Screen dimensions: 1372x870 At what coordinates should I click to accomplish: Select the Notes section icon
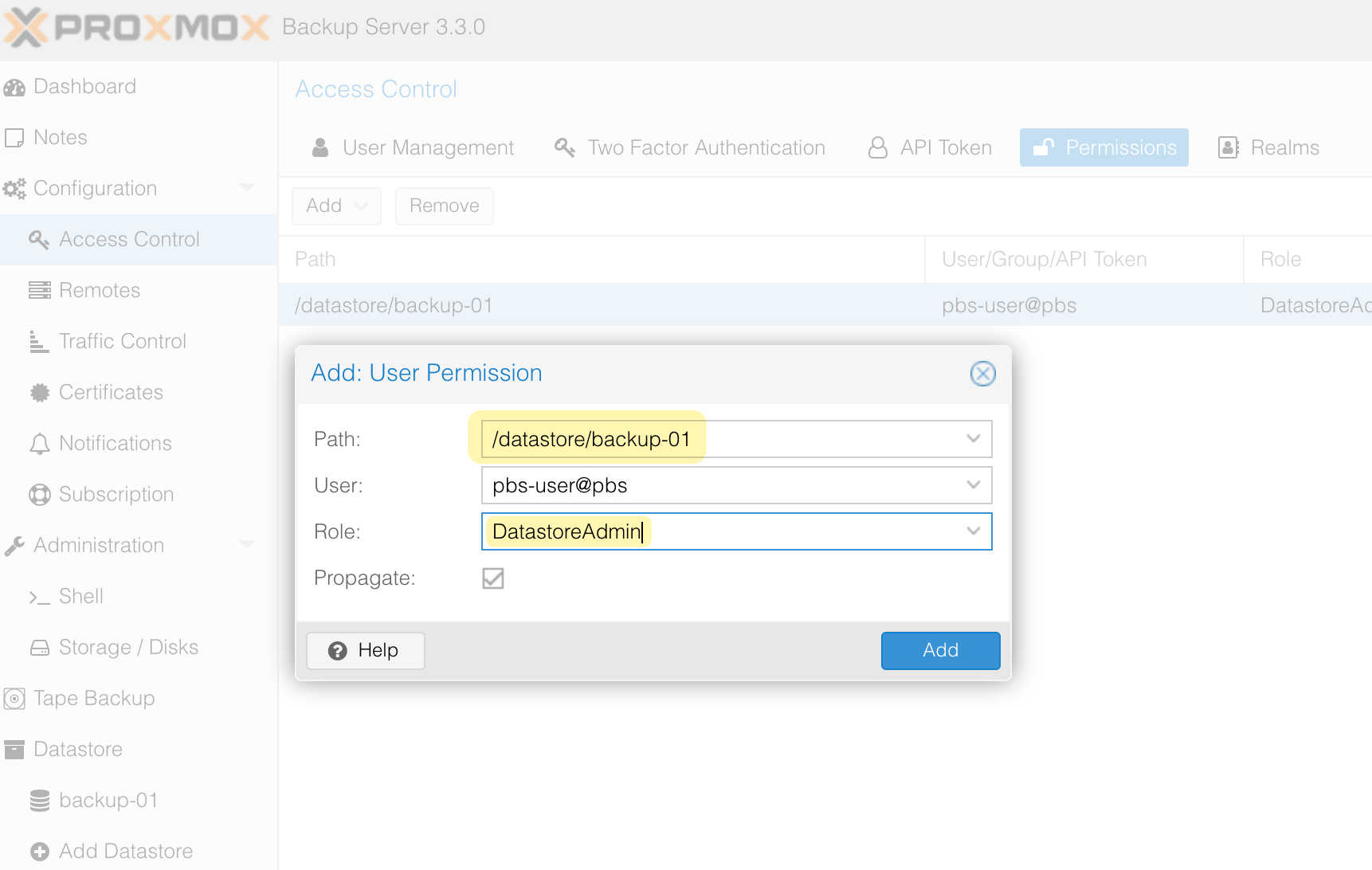pos(14,137)
